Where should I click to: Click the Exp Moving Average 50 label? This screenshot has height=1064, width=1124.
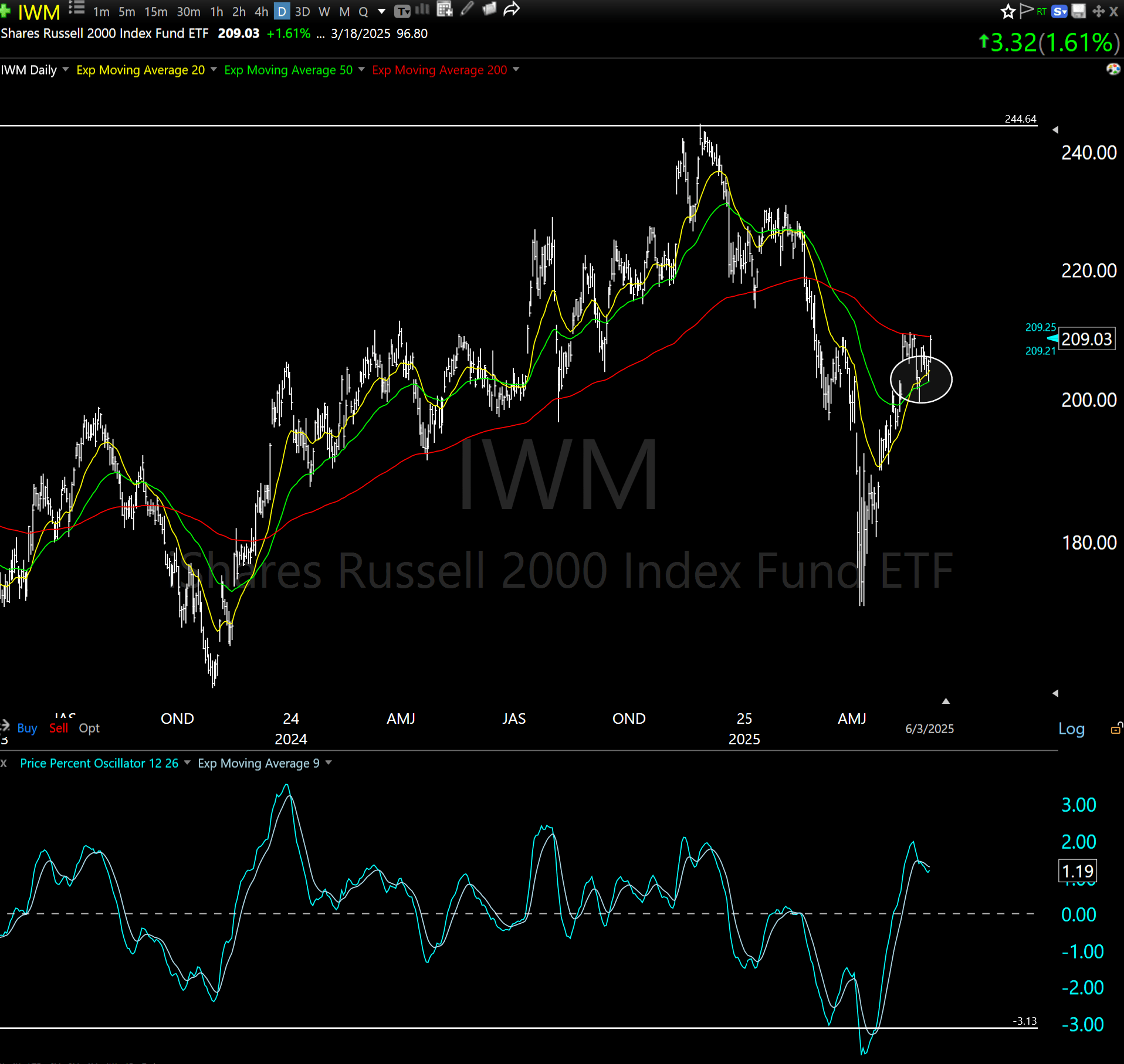tap(289, 70)
